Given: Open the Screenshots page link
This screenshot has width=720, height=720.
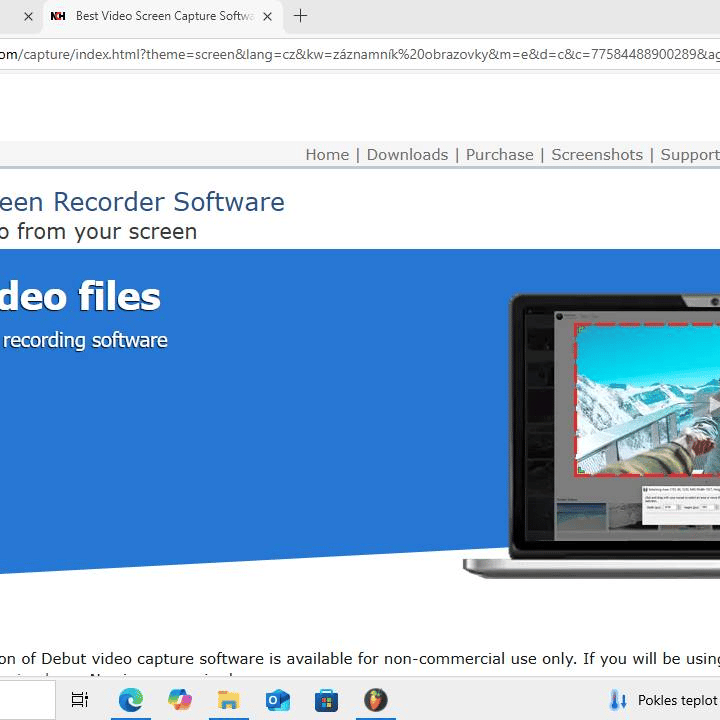Looking at the screenshot, I should click(x=597, y=155).
